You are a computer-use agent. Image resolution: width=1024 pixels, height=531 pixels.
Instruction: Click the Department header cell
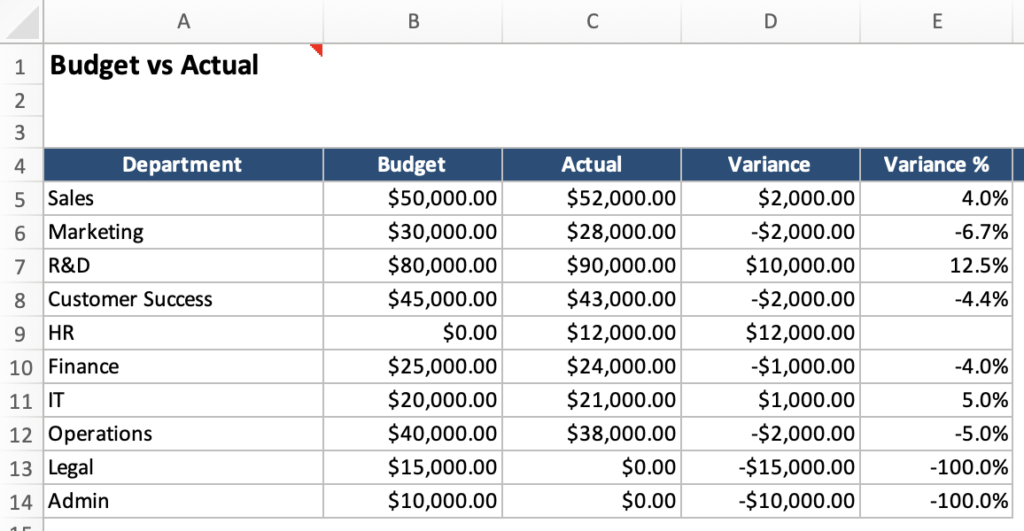point(182,165)
